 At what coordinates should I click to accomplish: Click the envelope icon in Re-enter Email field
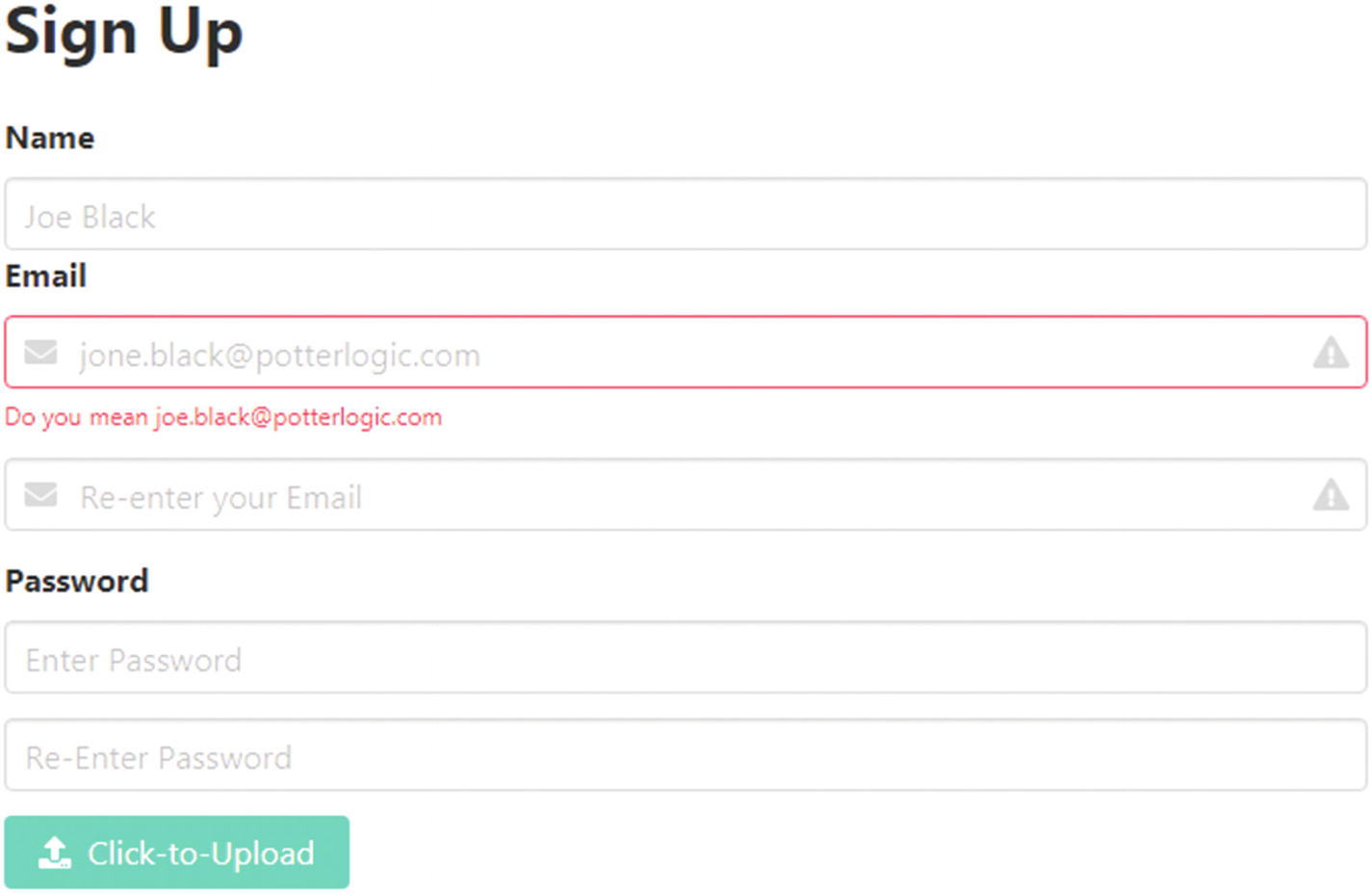(x=40, y=495)
